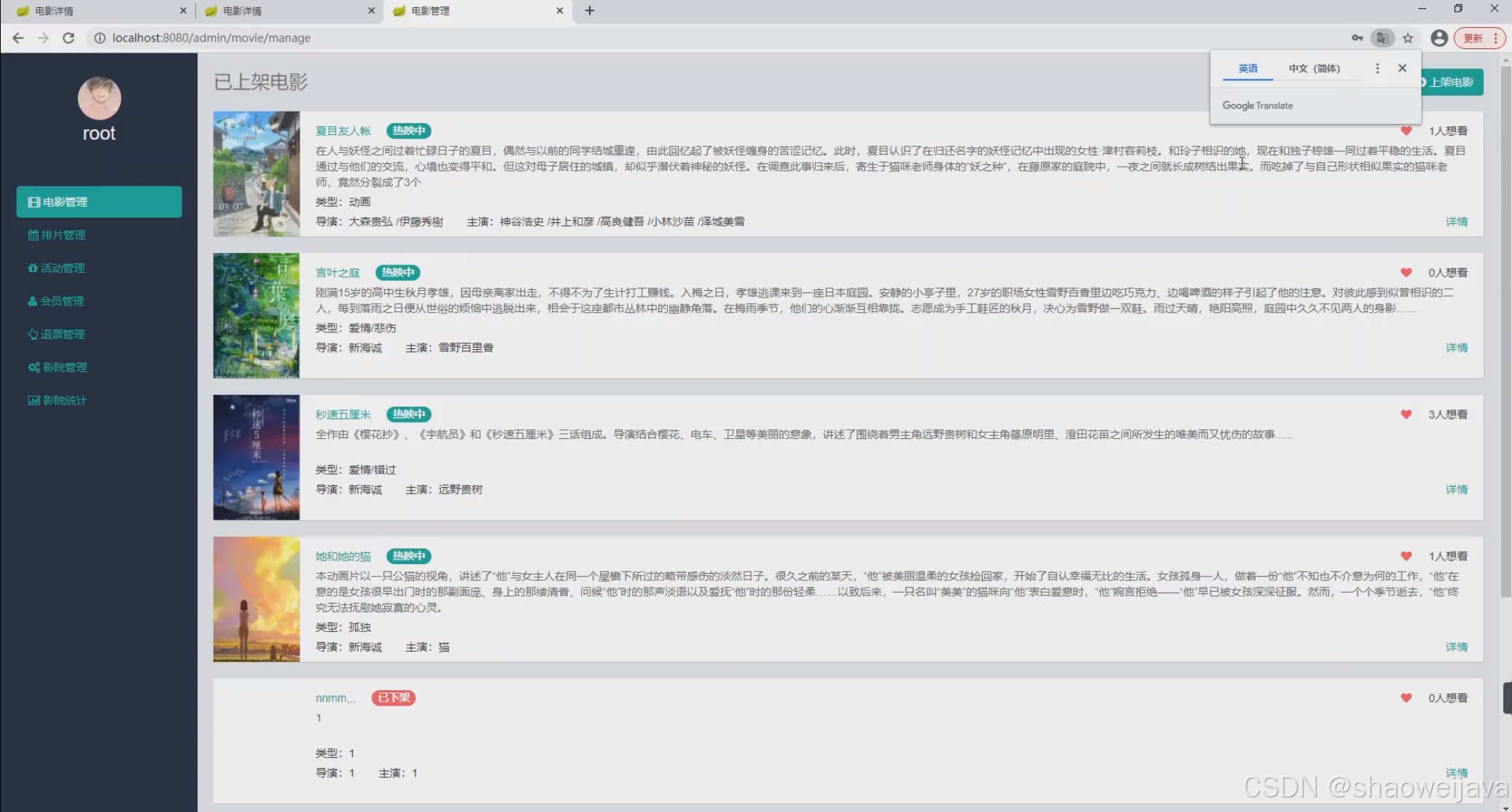Open saved password key icon
The width and height of the screenshot is (1512, 812).
1357,38
